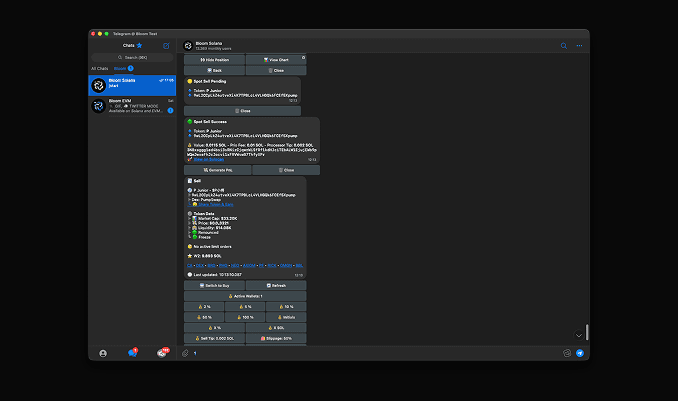The height and width of the screenshot is (401, 678).
Task: Open the three-dot more options menu
Action: pyautogui.click(x=579, y=46)
